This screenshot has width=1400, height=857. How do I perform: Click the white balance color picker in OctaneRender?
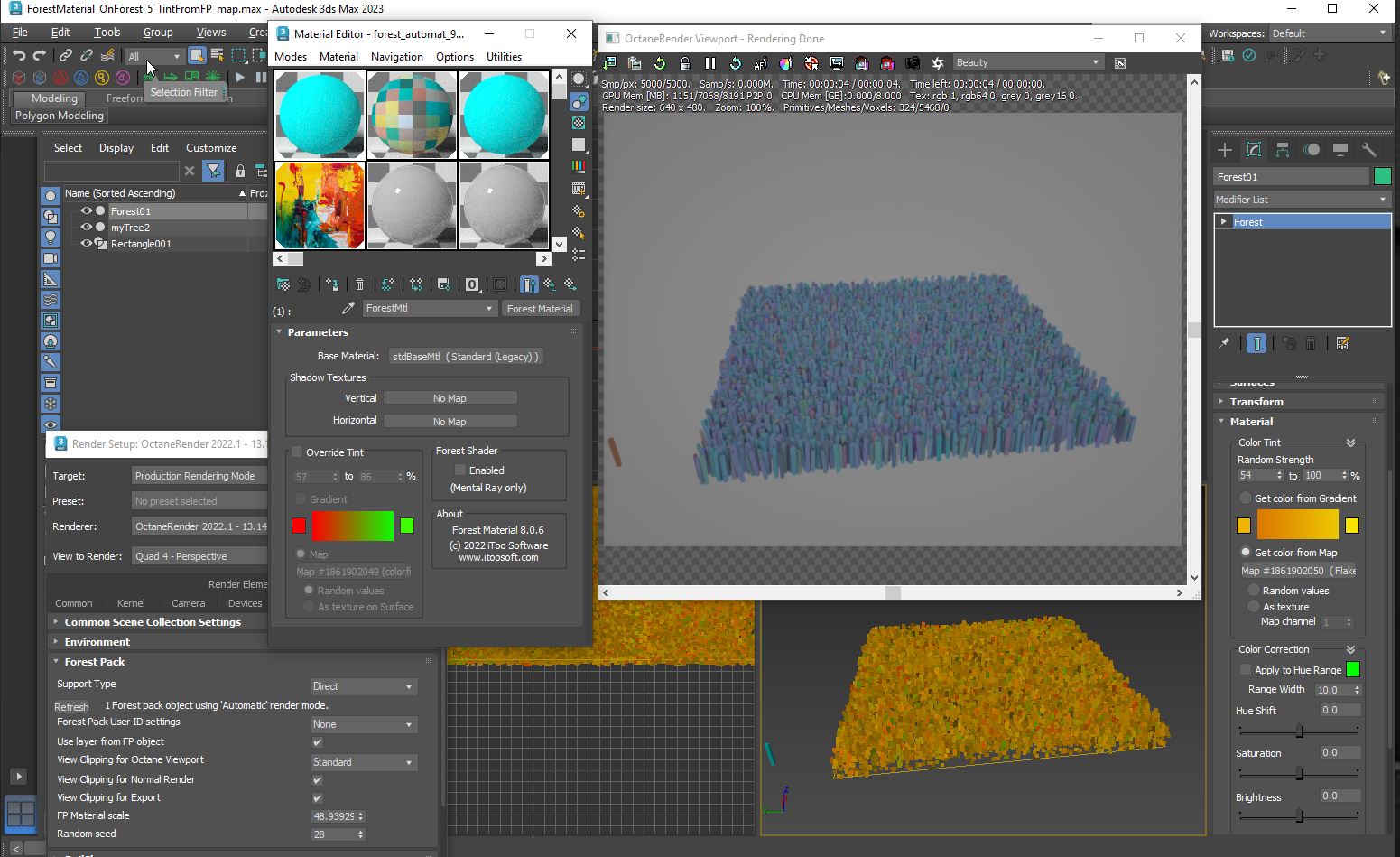pyautogui.click(x=785, y=63)
